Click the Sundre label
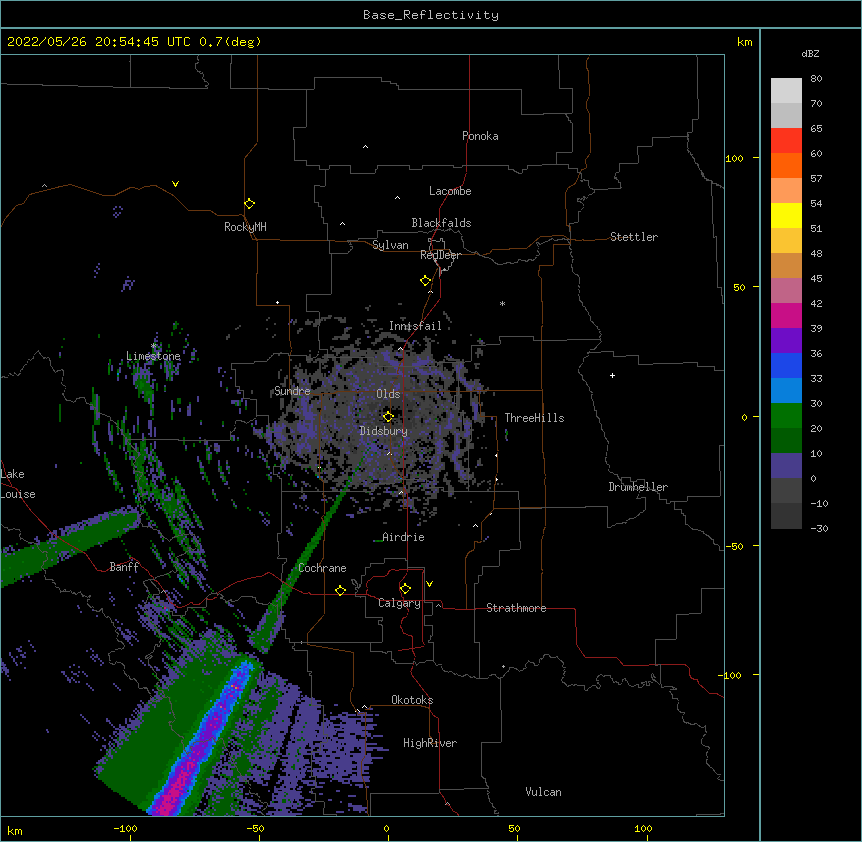The image size is (862, 842). tap(292, 391)
